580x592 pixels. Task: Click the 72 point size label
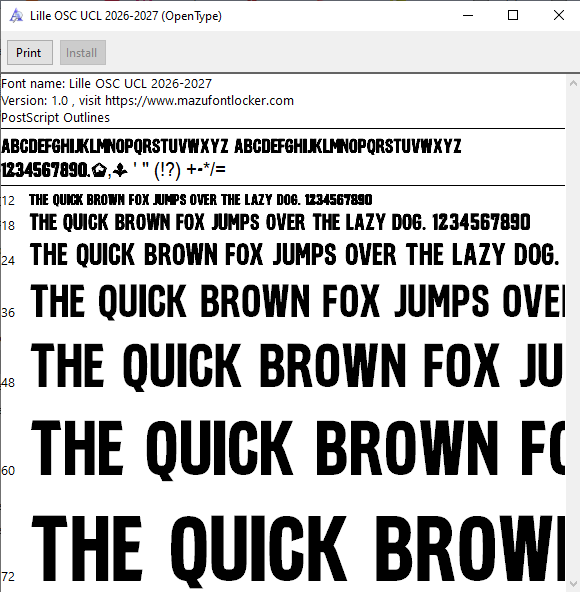click(8, 577)
